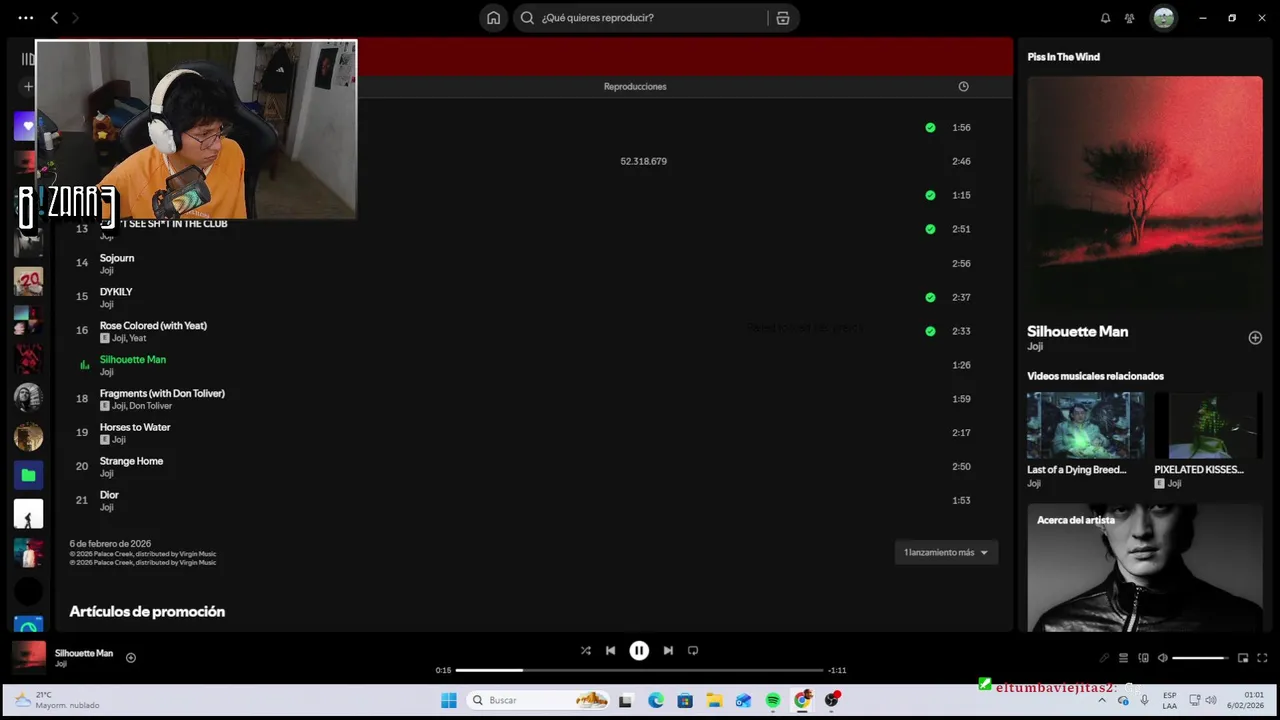
Task: Select the playing track Silhouette Man in list
Action: pyautogui.click(x=133, y=360)
